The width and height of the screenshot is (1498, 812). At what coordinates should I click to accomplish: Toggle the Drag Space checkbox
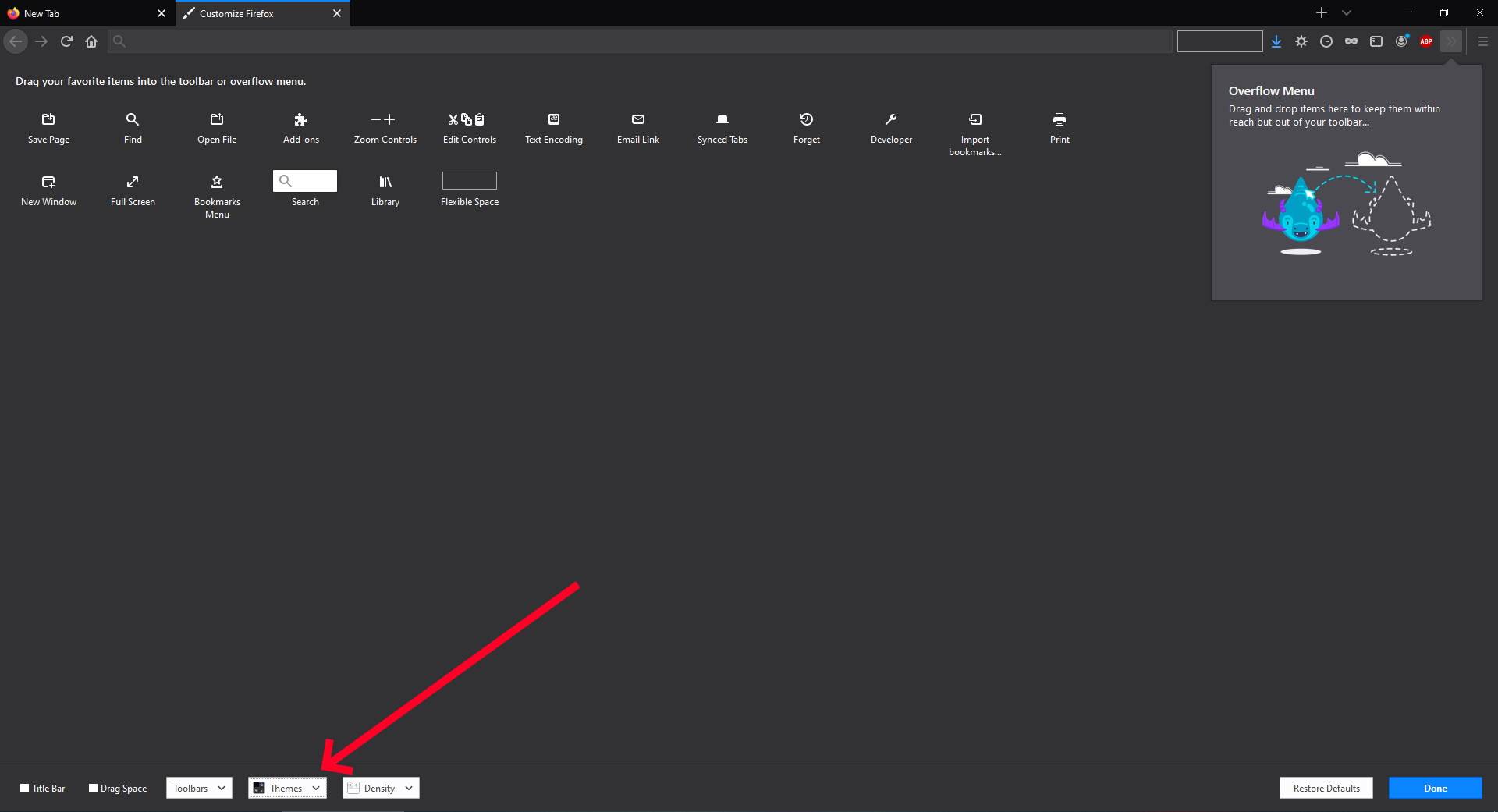pos(92,788)
